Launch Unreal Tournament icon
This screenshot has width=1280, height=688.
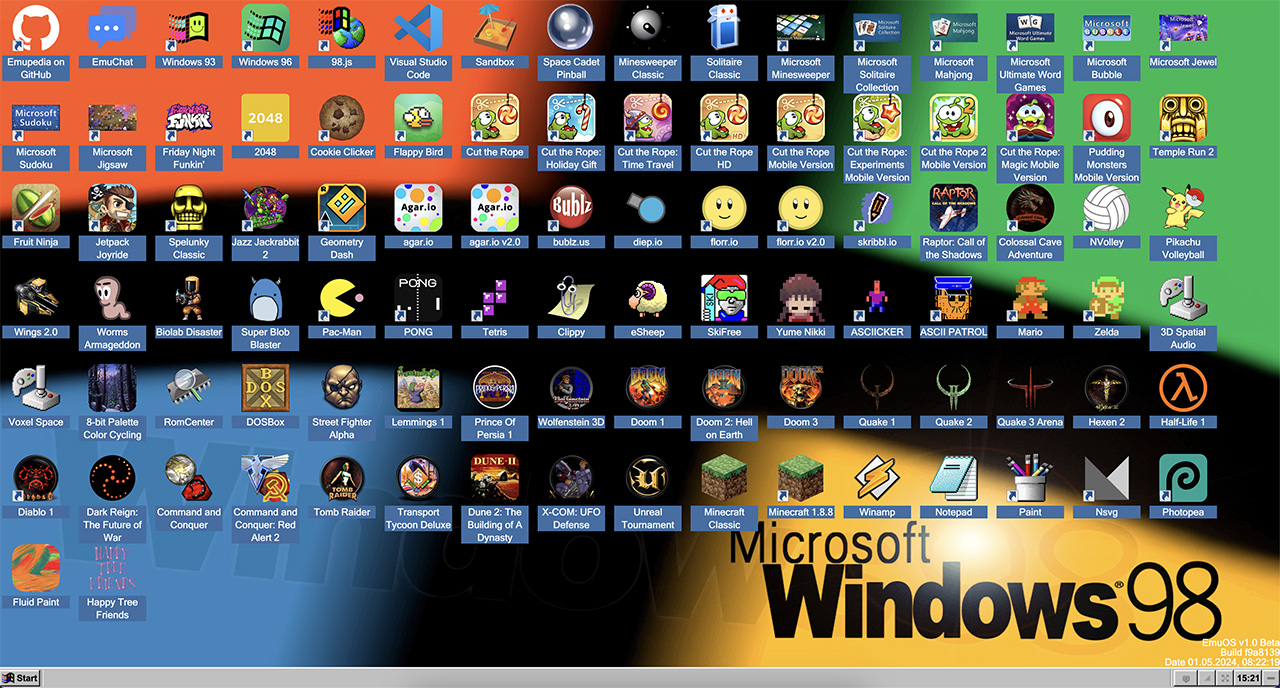(648, 478)
